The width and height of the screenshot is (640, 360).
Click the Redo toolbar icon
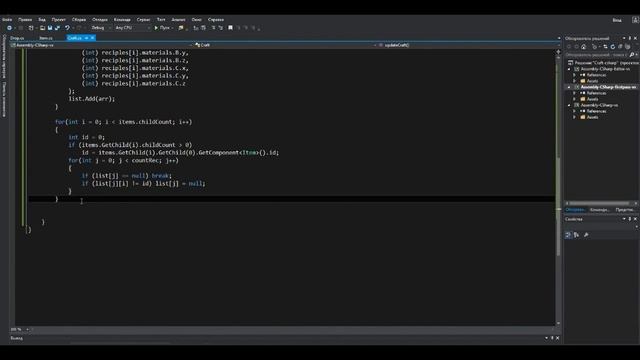coord(79,28)
